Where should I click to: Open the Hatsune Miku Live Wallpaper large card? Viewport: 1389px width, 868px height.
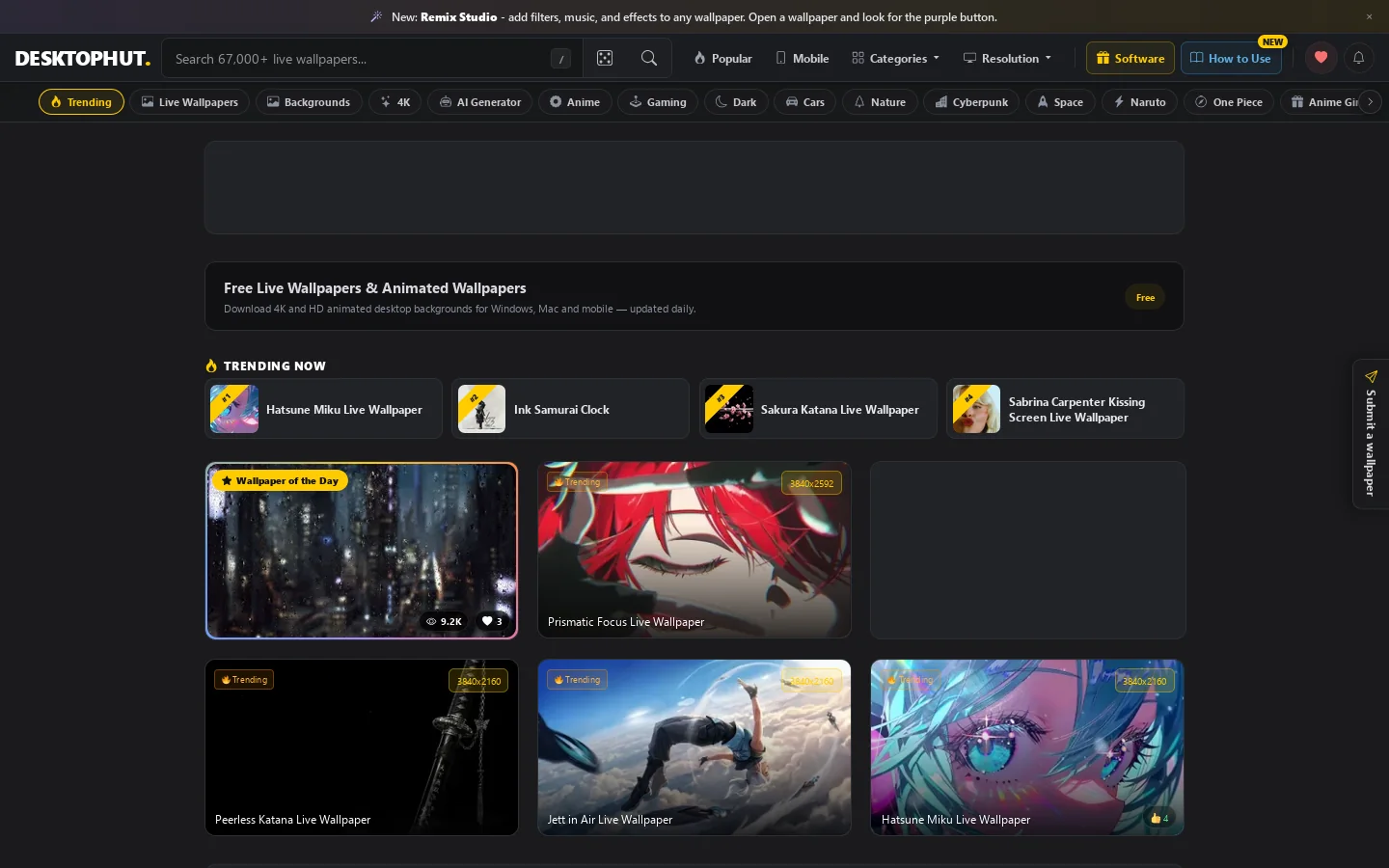(x=1027, y=747)
